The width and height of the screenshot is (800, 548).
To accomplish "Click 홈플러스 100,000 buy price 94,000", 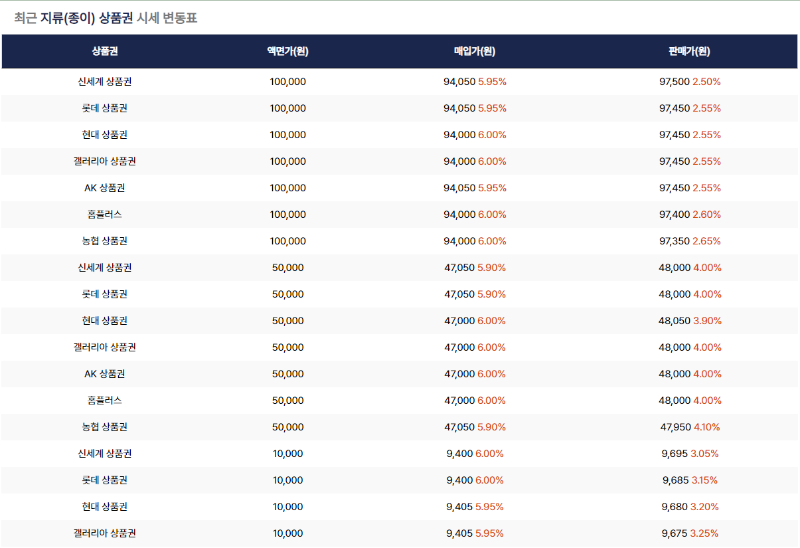I will [x=459, y=214].
